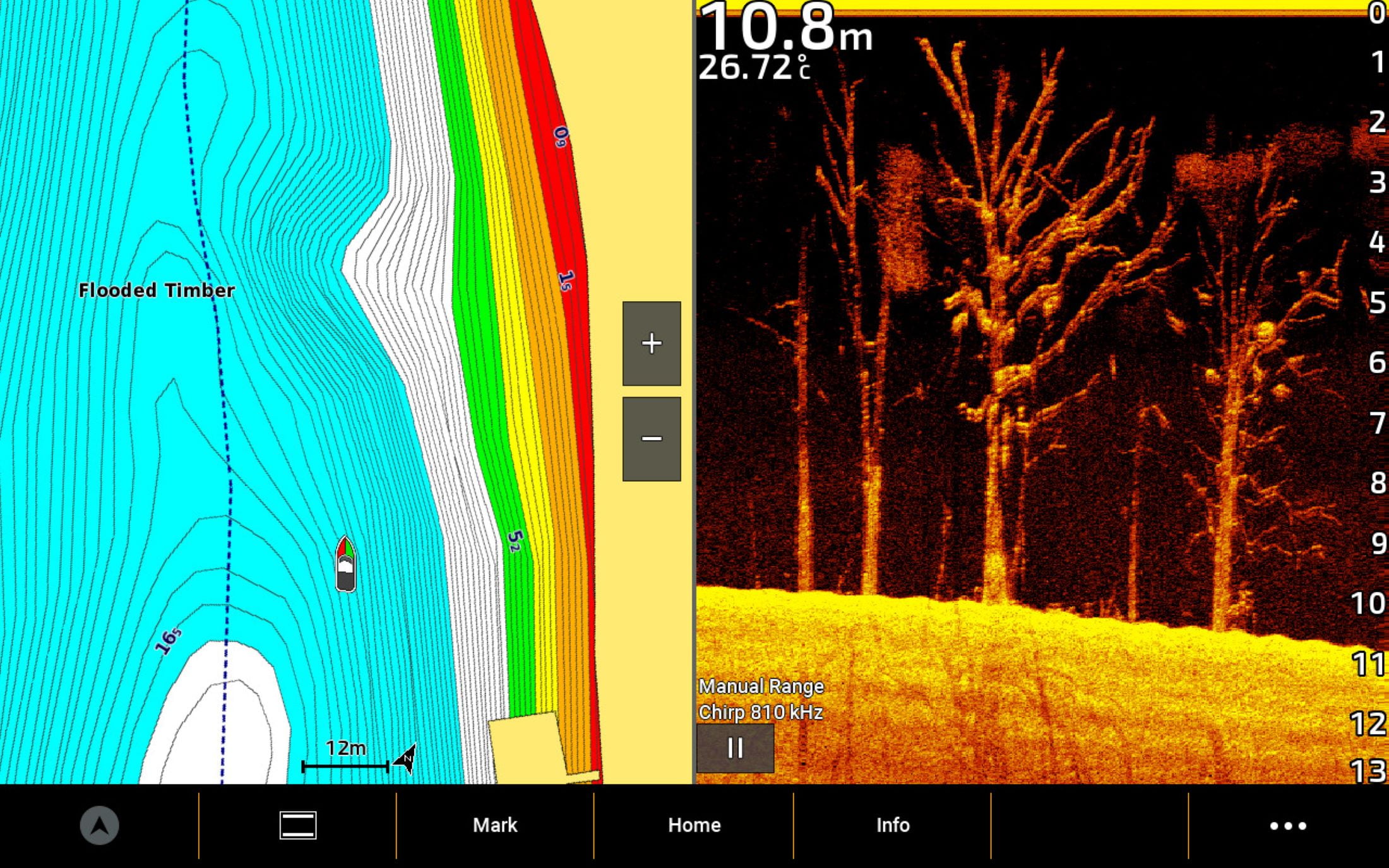Open the Info menu item
The height and width of the screenshot is (868, 1389).
tap(893, 825)
